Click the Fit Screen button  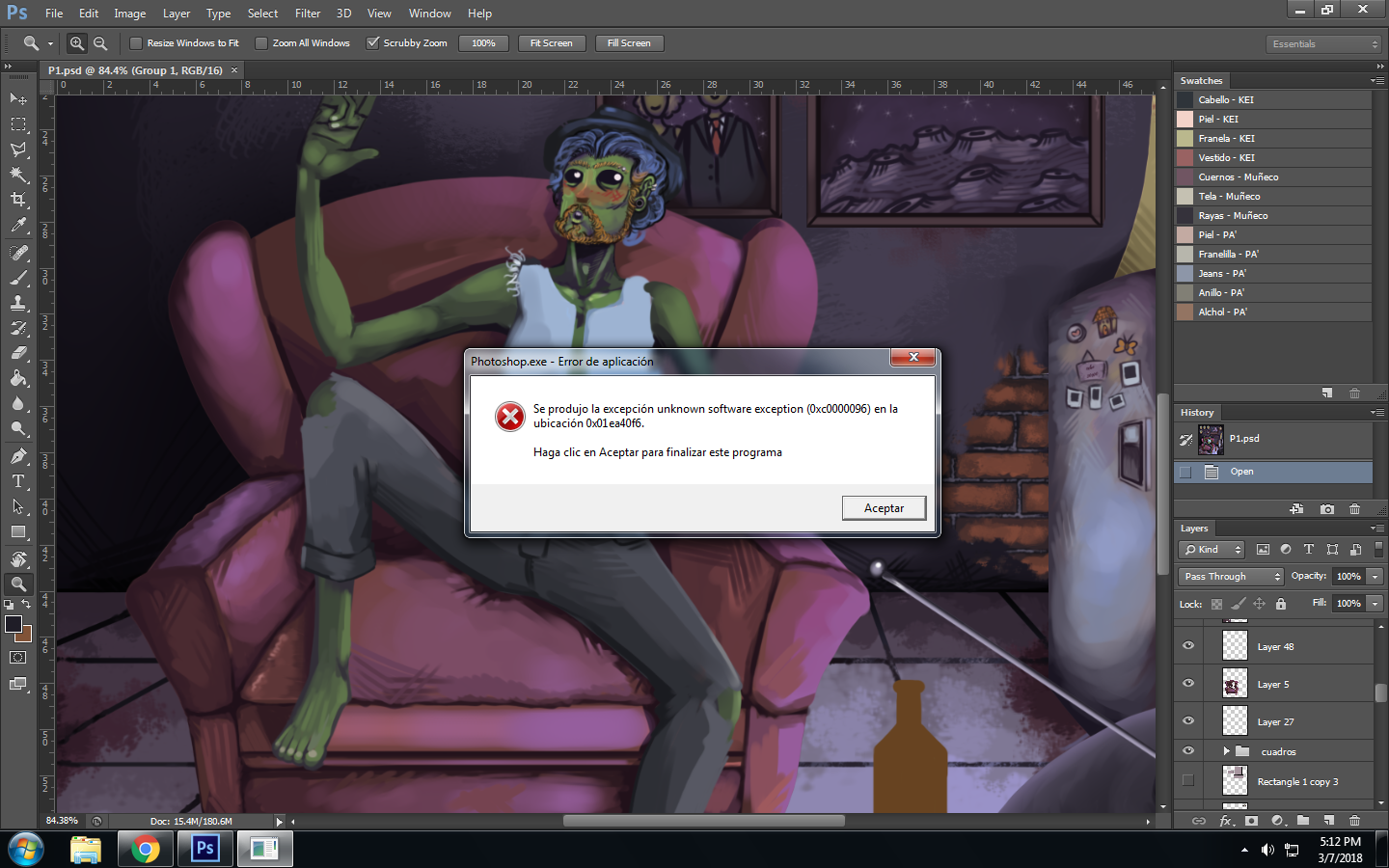552,43
